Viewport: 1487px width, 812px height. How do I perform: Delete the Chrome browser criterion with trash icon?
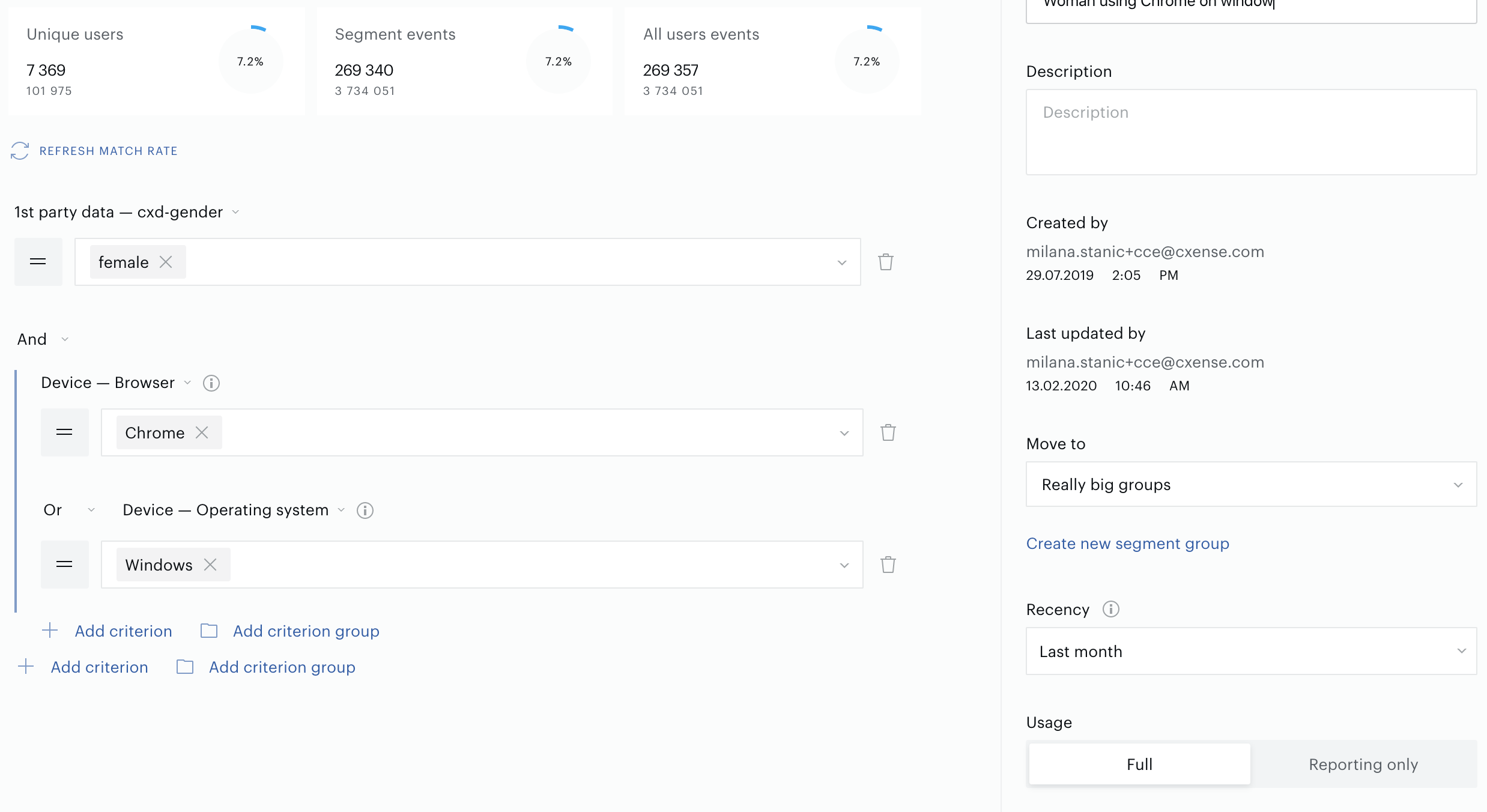point(888,432)
